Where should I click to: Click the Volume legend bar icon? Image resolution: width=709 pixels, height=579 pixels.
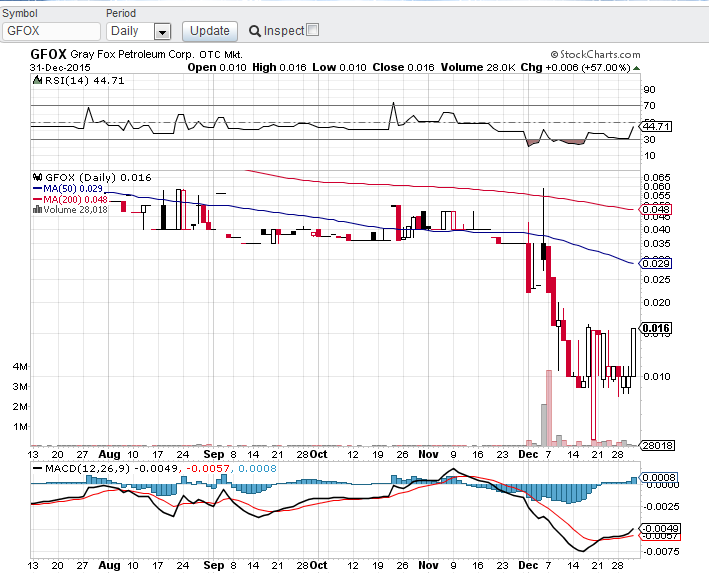pos(38,209)
